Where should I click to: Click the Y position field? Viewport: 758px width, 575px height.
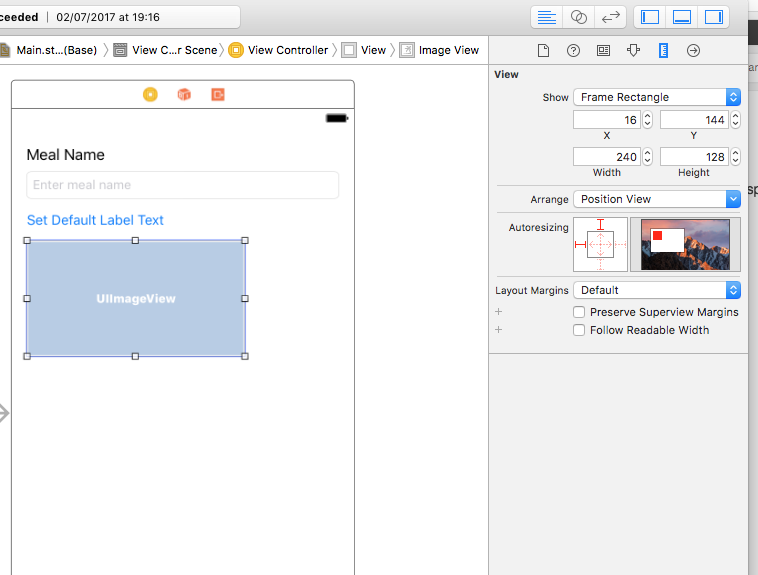[695, 120]
